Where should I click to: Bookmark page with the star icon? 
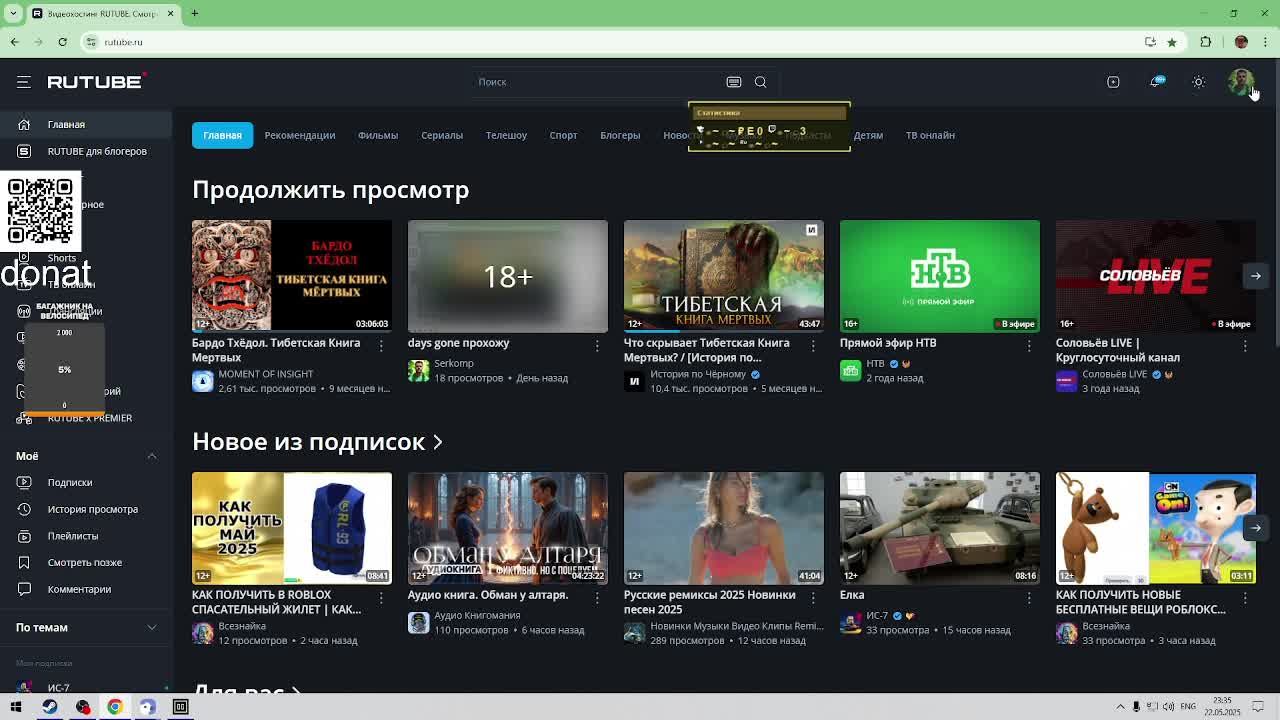pos(1172,42)
